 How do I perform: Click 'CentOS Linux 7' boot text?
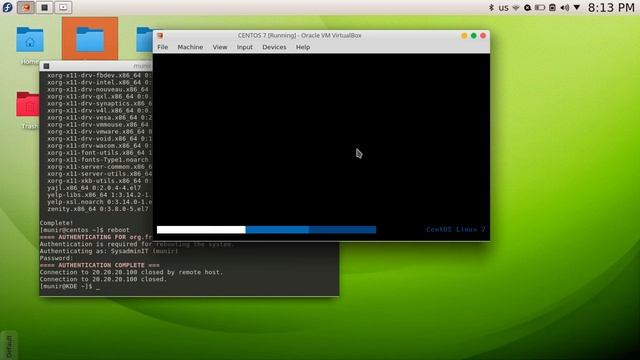coord(456,229)
